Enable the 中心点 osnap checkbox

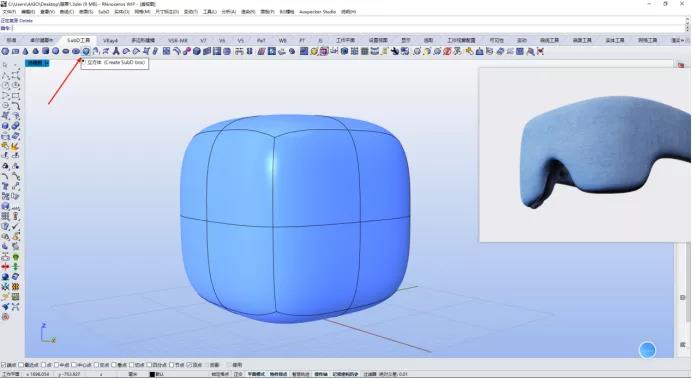click(74, 365)
